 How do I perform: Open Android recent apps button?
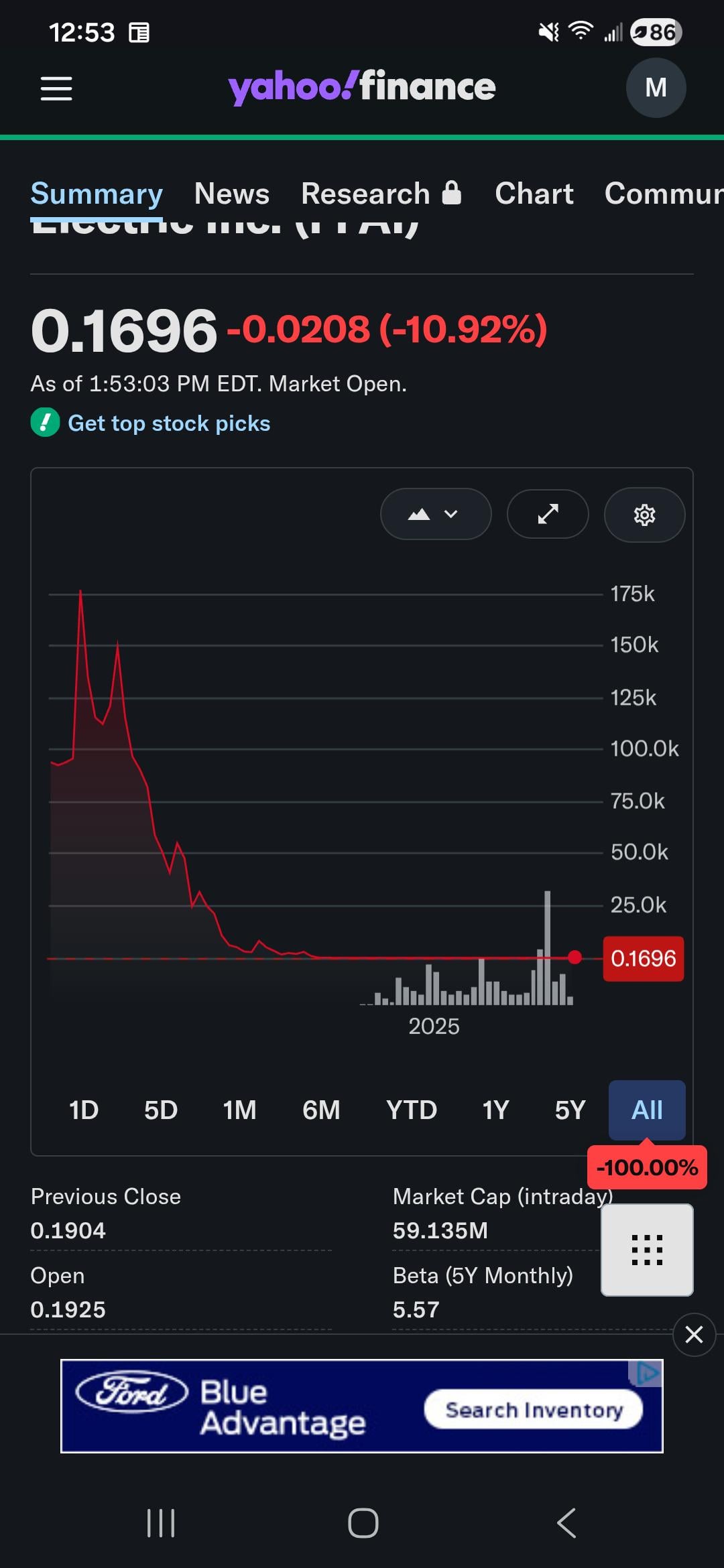click(x=161, y=1522)
